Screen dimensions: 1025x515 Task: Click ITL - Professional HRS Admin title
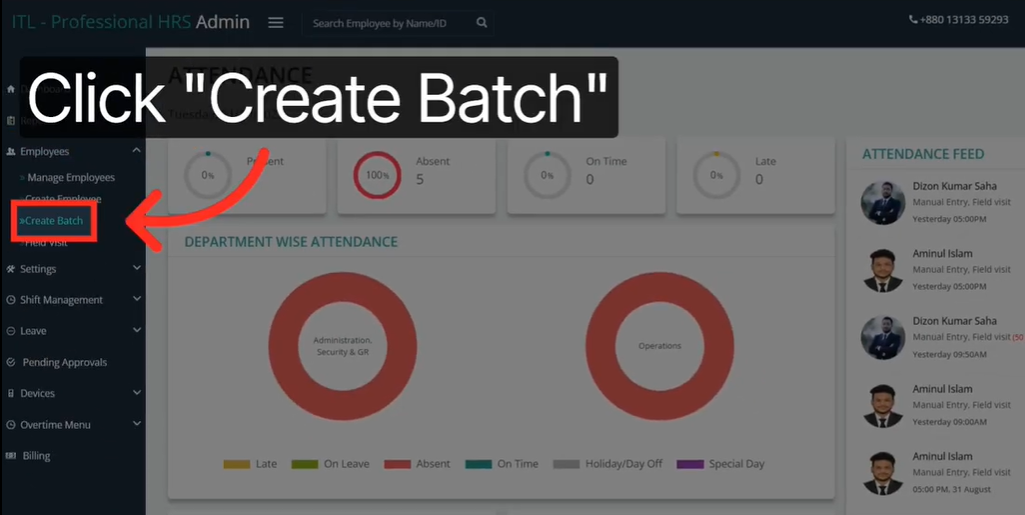(x=130, y=22)
